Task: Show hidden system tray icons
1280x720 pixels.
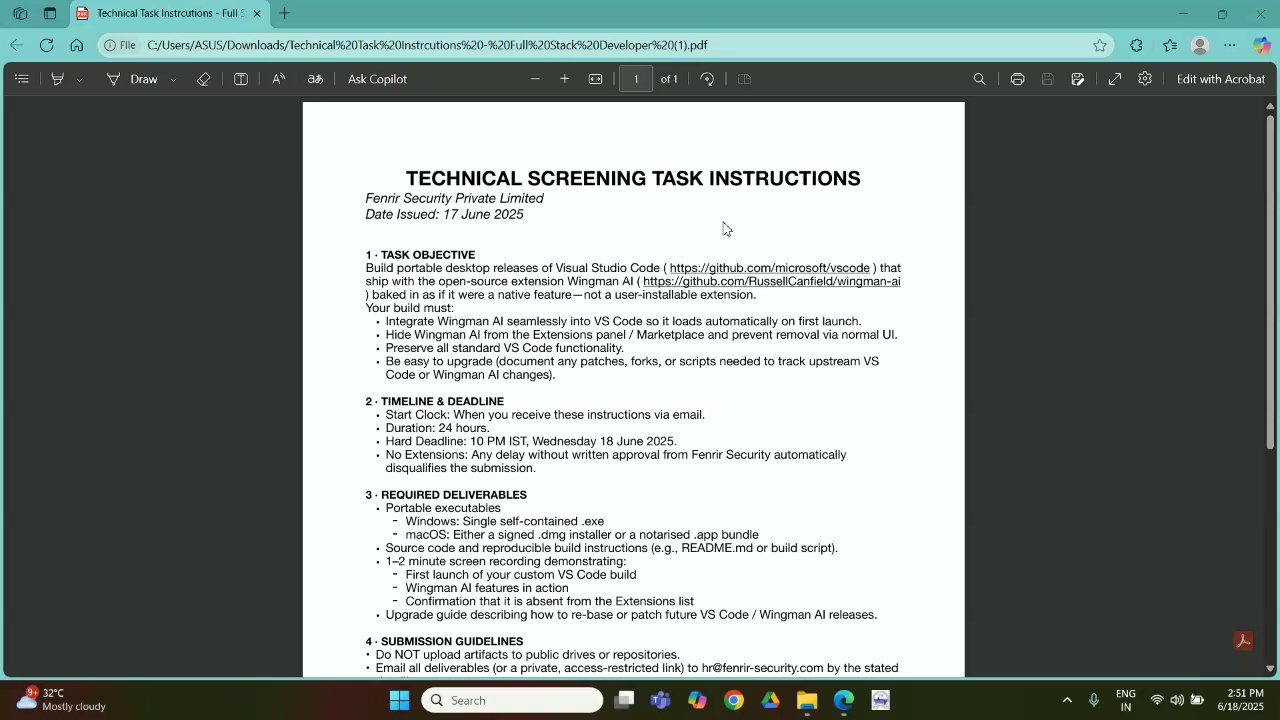Action: click(x=1067, y=700)
